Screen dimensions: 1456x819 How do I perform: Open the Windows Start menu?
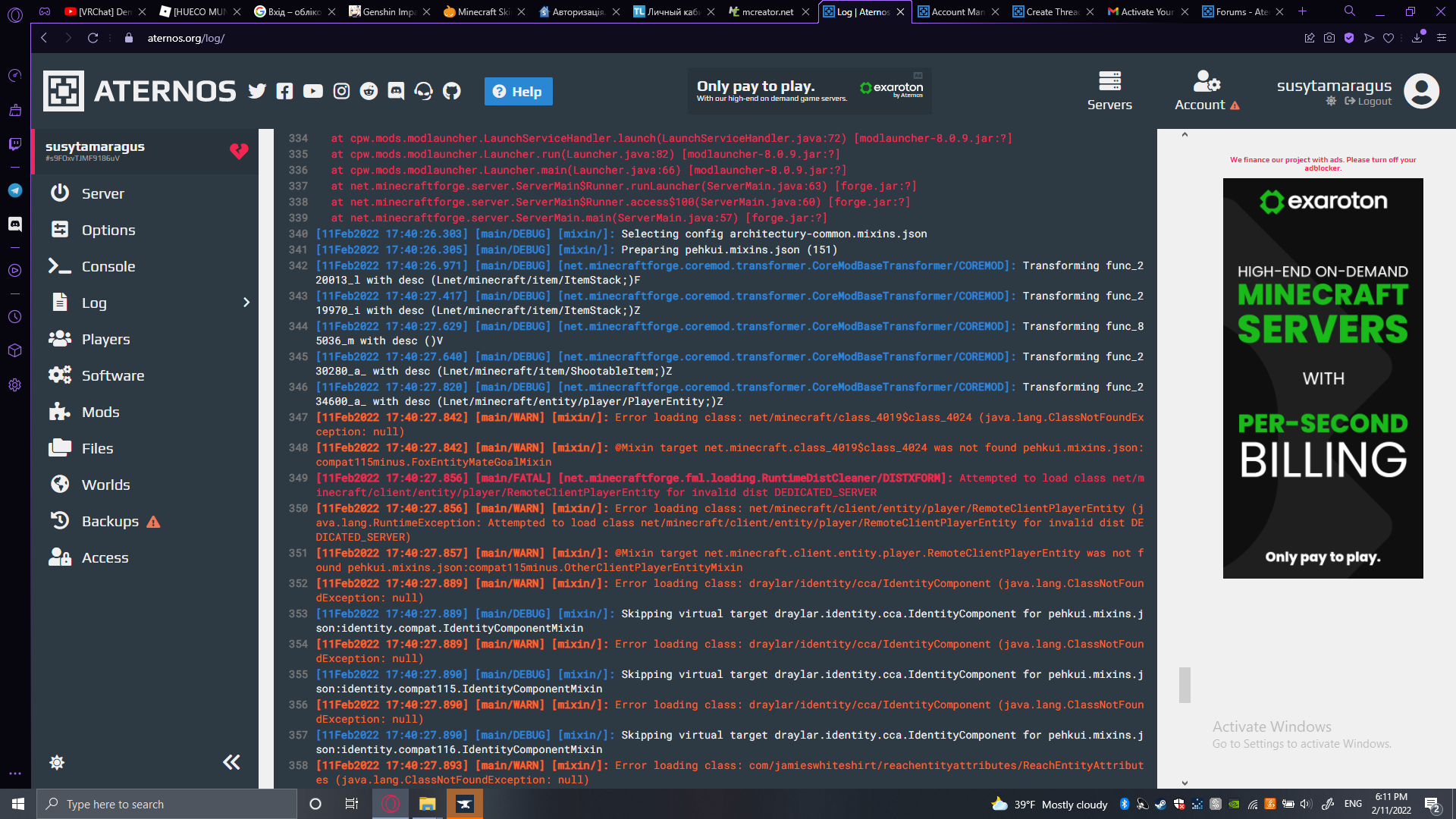[x=18, y=804]
